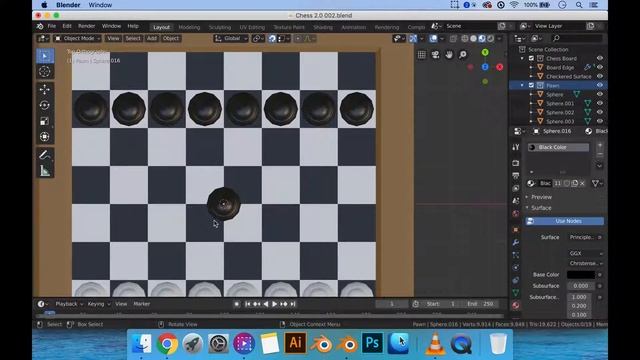The width and height of the screenshot is (640, 360).
Task: Uncheck the Pawn collection checkbox
Action: 531,85
